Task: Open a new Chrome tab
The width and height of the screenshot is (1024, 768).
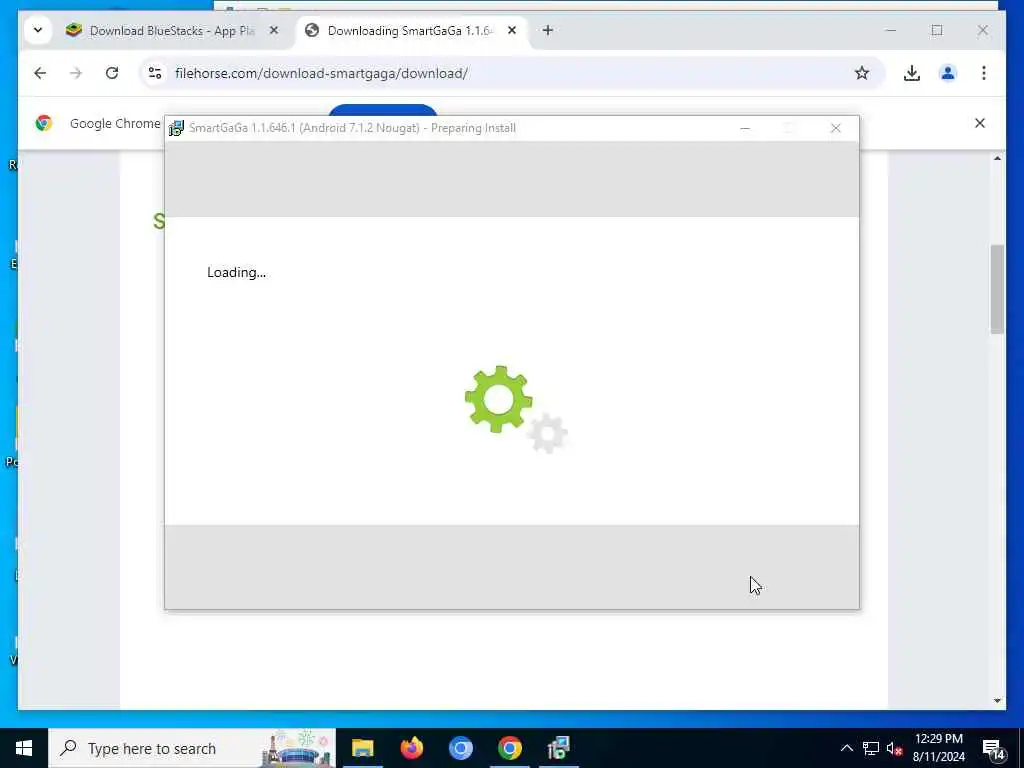Action: tap(548, 31)
